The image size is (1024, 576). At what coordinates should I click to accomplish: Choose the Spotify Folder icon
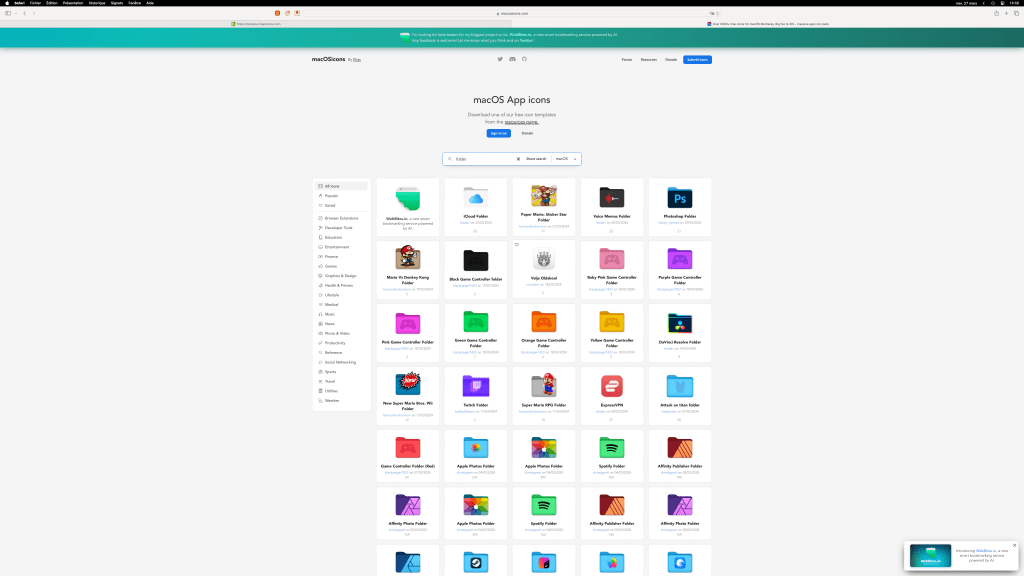coord(612,448)
